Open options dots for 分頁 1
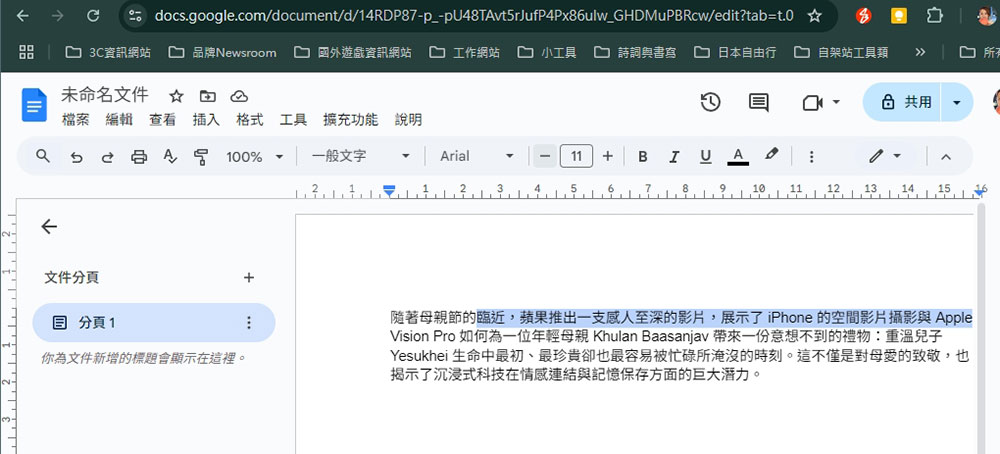The image size is (1000, 454). coord(249,323)
